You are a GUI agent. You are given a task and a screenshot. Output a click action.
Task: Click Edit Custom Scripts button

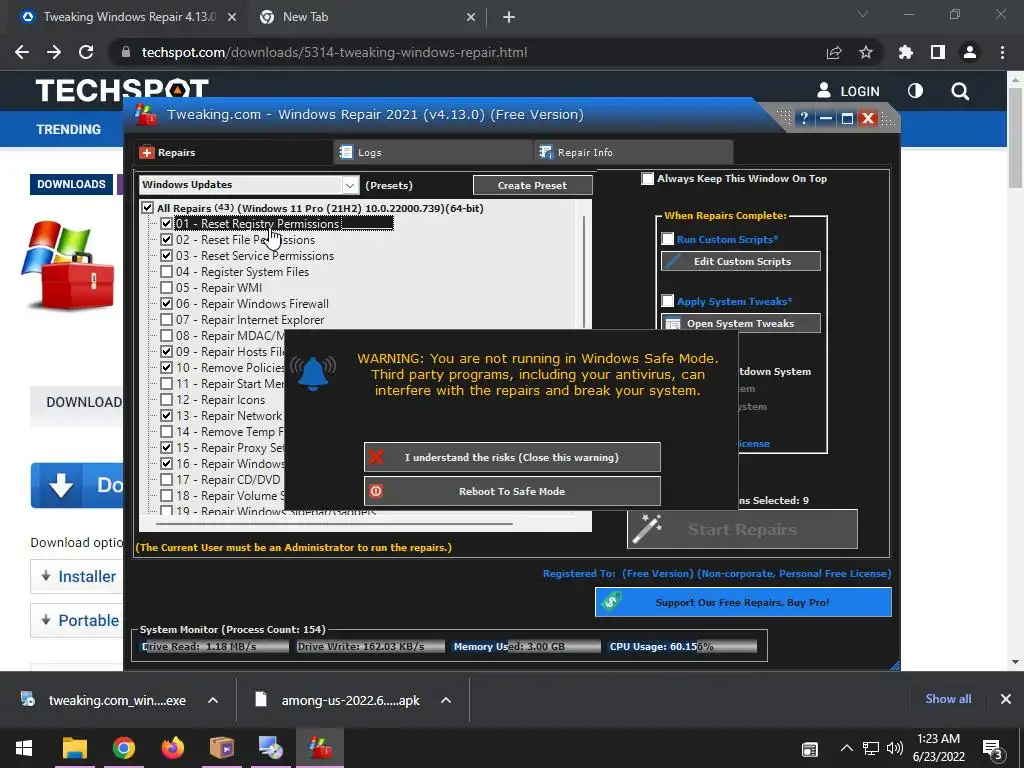tap(741, 261)
